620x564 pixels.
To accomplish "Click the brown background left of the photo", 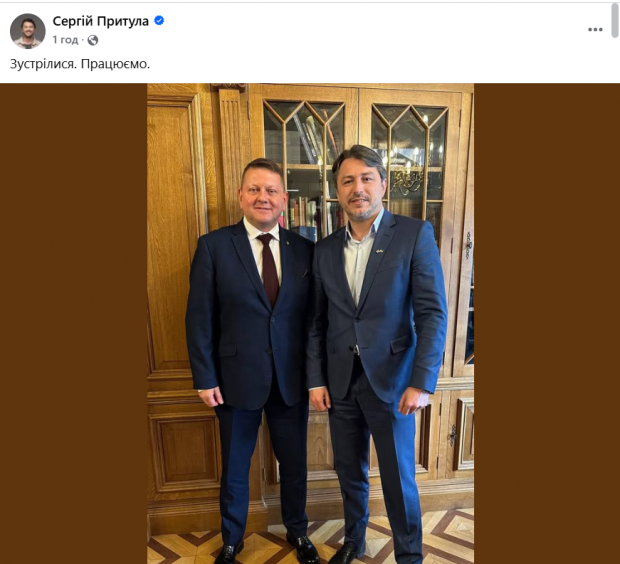I will click(x=74, y=324).
